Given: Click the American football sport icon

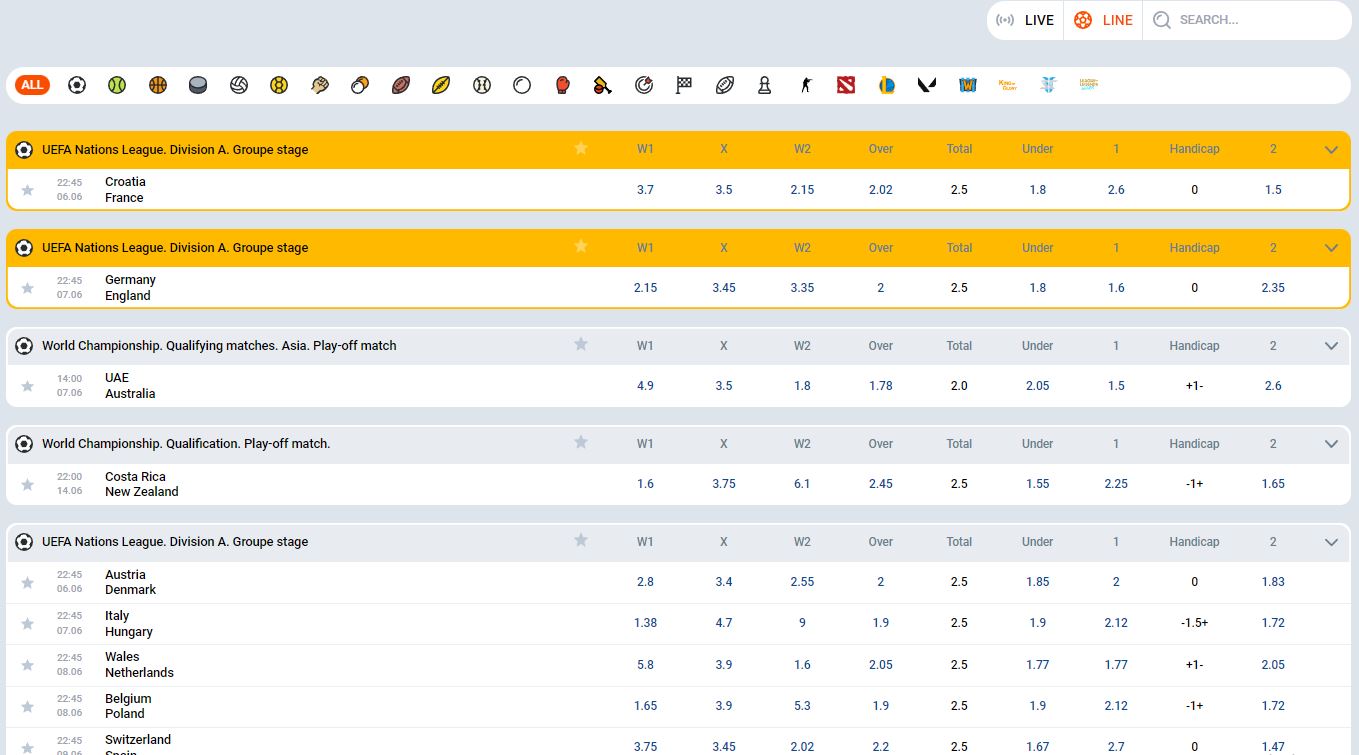Looking at the screenshot, I should pyautogui.click(x=401, y=85).
